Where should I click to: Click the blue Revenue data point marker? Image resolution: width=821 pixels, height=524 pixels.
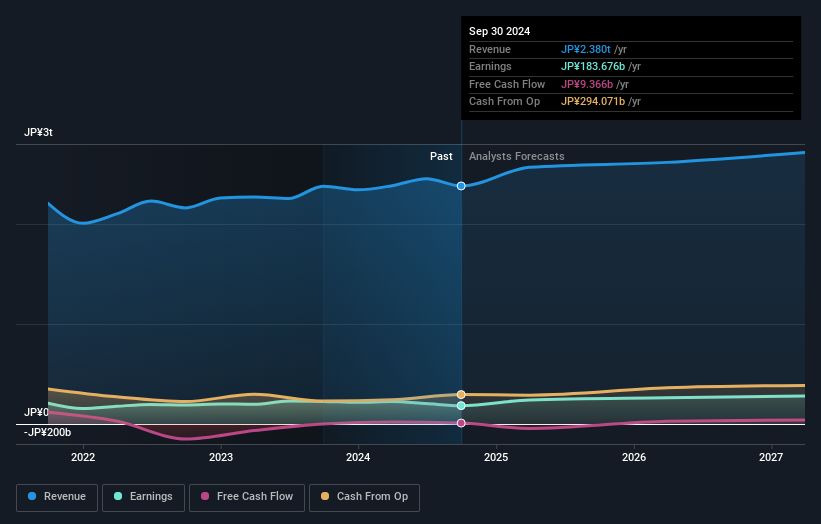461,186
